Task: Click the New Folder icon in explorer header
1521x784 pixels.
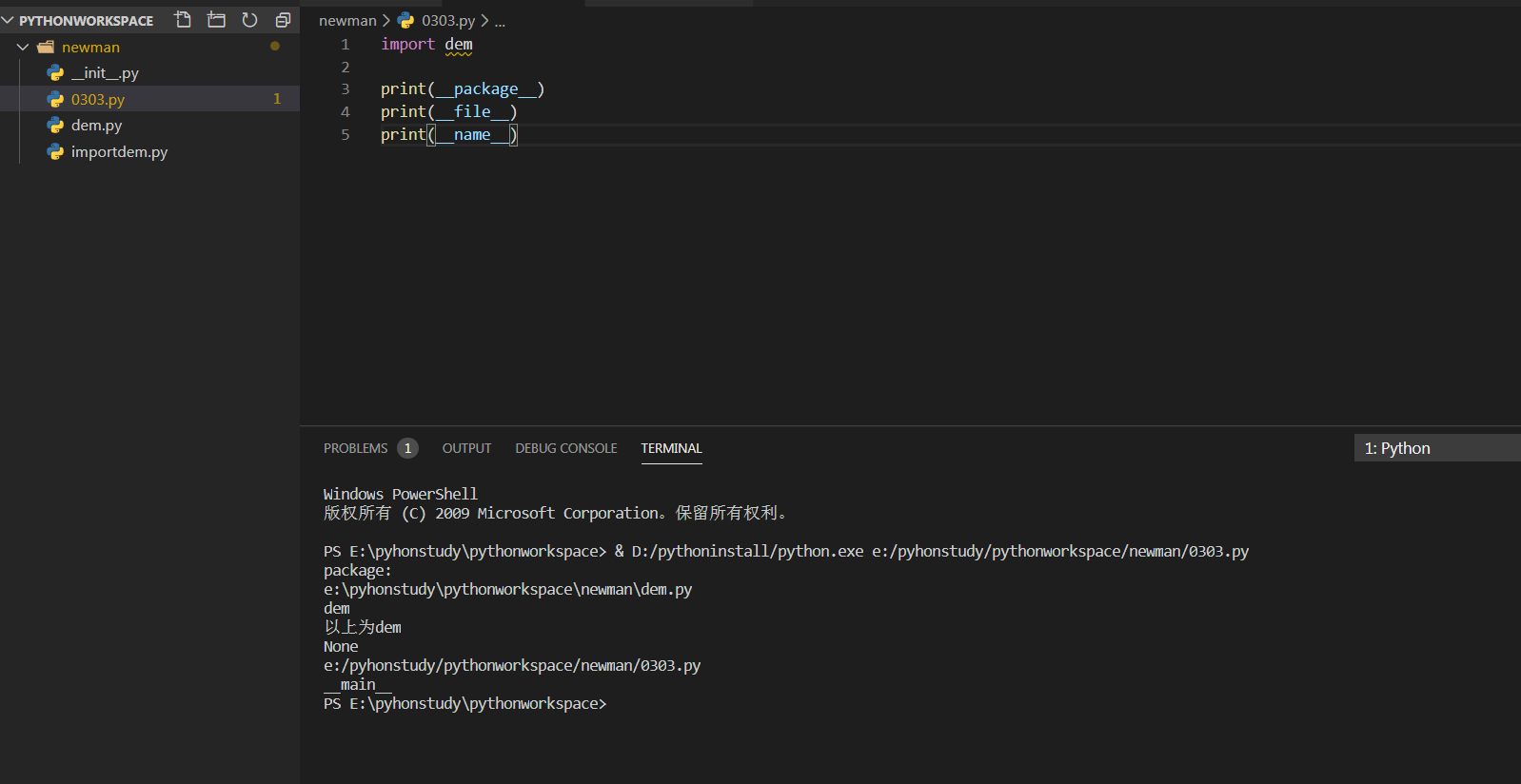Action: [x=216, y=20]
